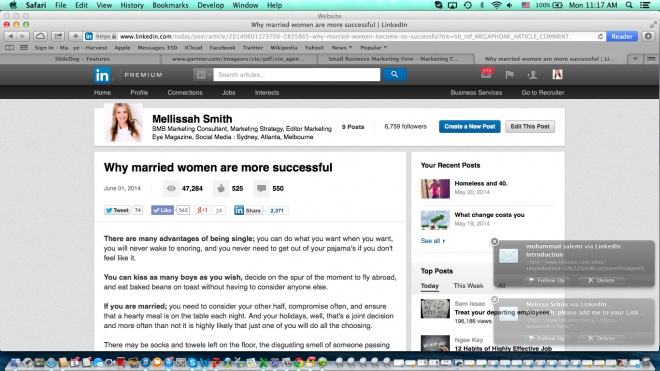Click Safari back arrow button
This screenshot has height=371, width=660.
[11, 36]
